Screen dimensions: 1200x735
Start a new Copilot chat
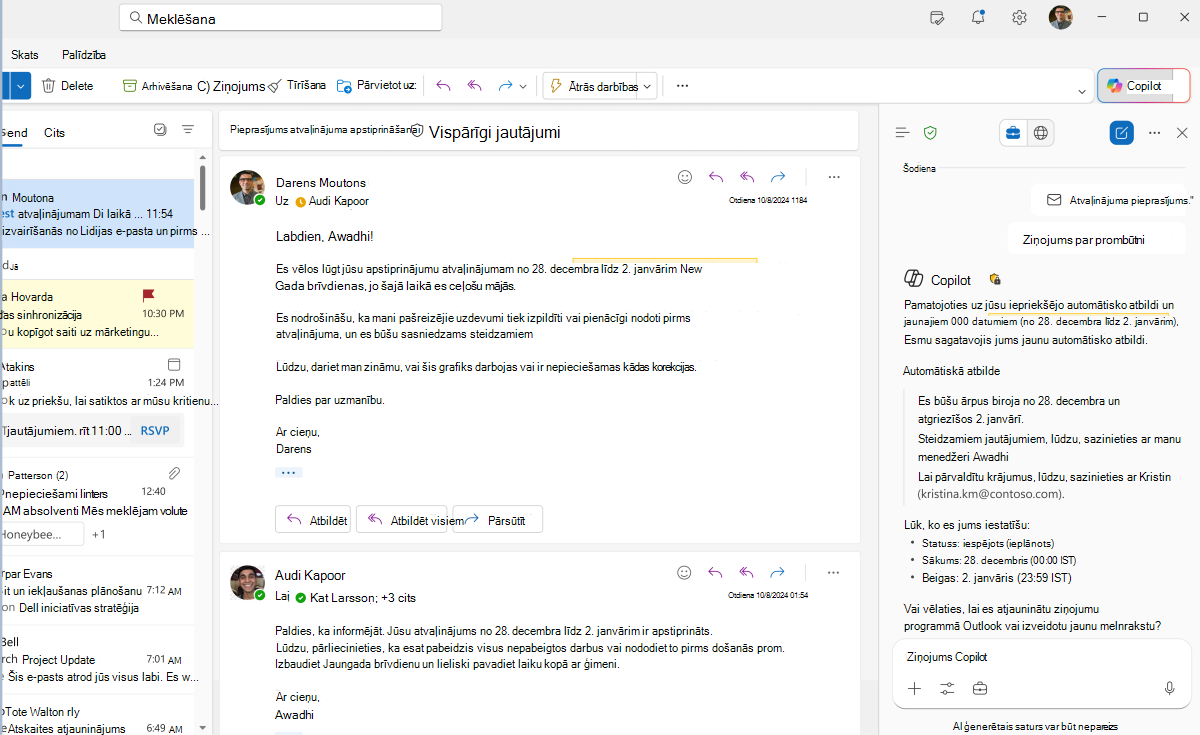pyautogui.click(x=1122, y=132)
